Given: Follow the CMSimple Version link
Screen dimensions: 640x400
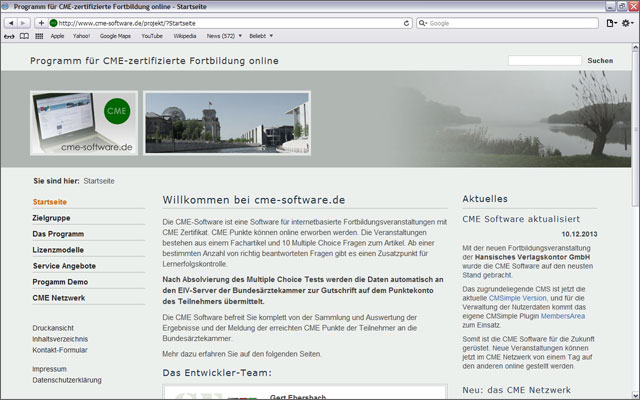Looking at the screenshot, I should point(517,298).
